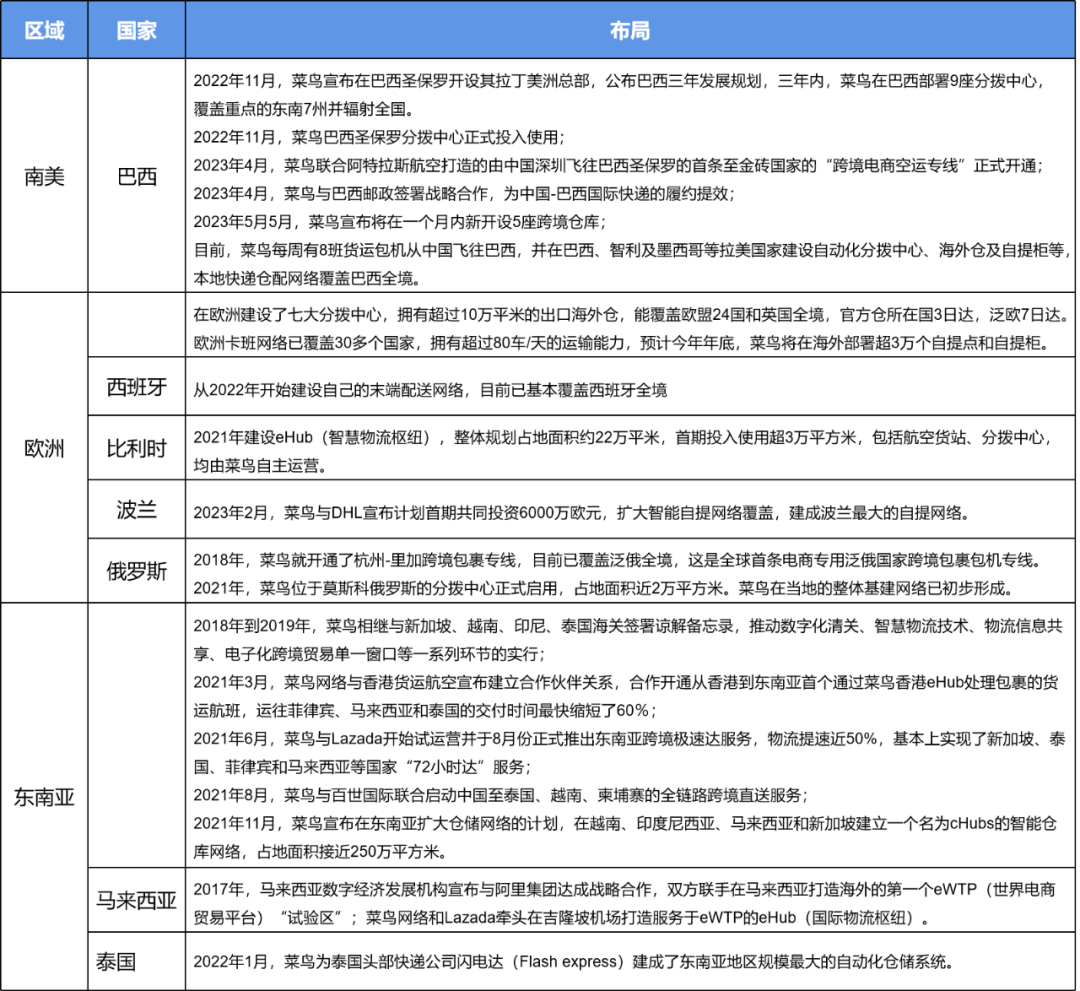Click the Poland text about DHL 6000万欧元
The height and width of the screenshot is (991, 1080).
point(582,513)
